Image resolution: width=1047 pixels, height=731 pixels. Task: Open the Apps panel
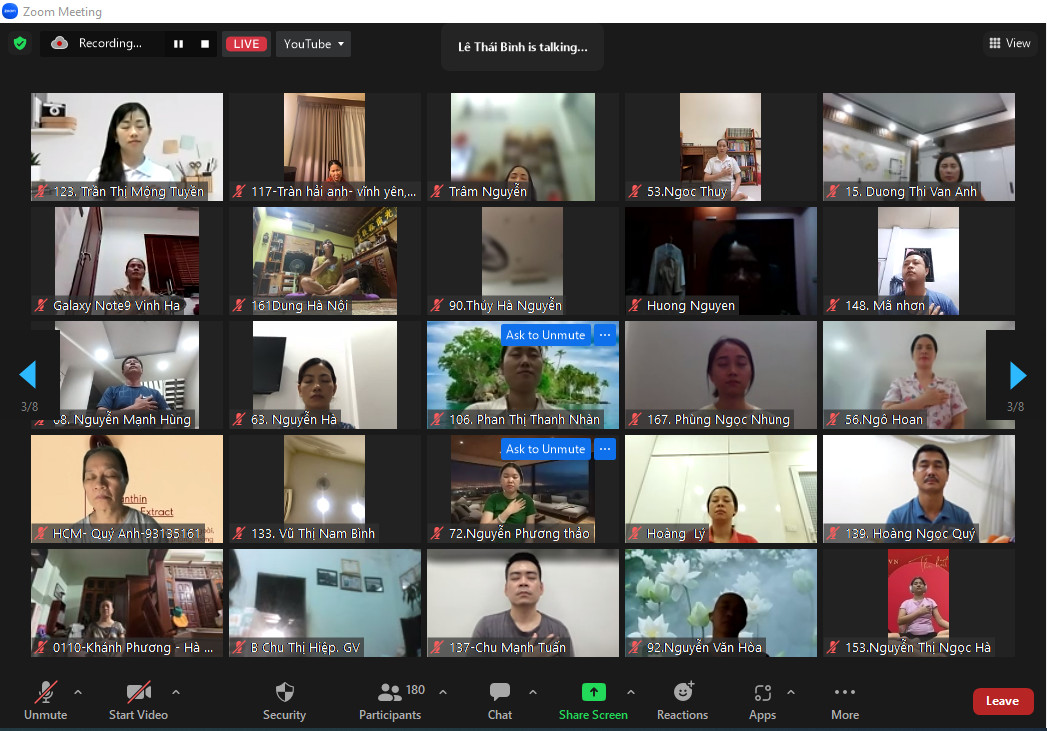(763, 701)
